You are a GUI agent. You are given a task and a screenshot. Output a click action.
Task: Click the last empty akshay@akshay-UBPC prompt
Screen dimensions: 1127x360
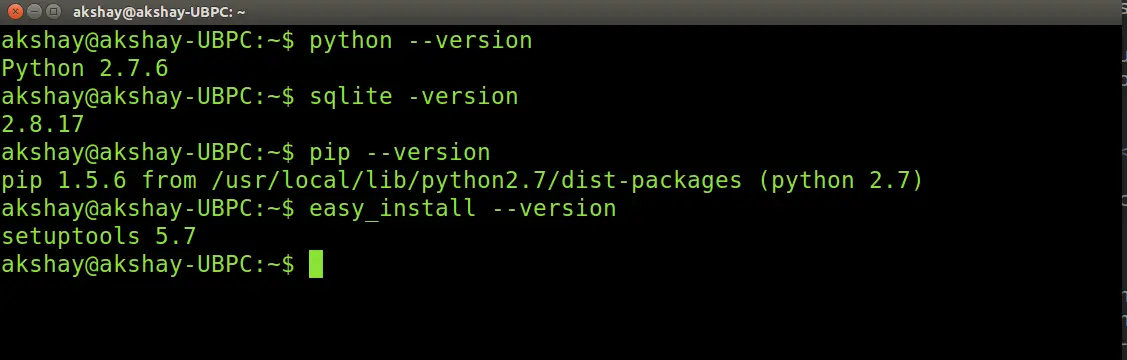(148, 264)
